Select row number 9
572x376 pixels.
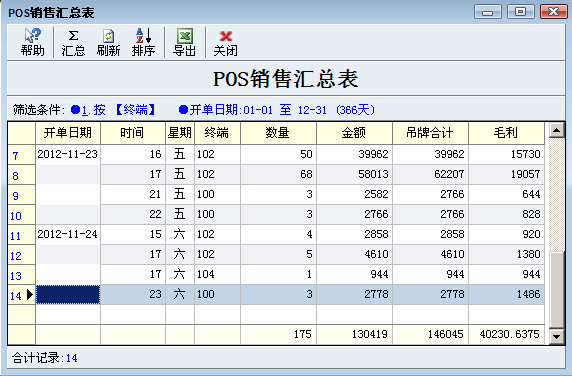[x=22, y=195]
